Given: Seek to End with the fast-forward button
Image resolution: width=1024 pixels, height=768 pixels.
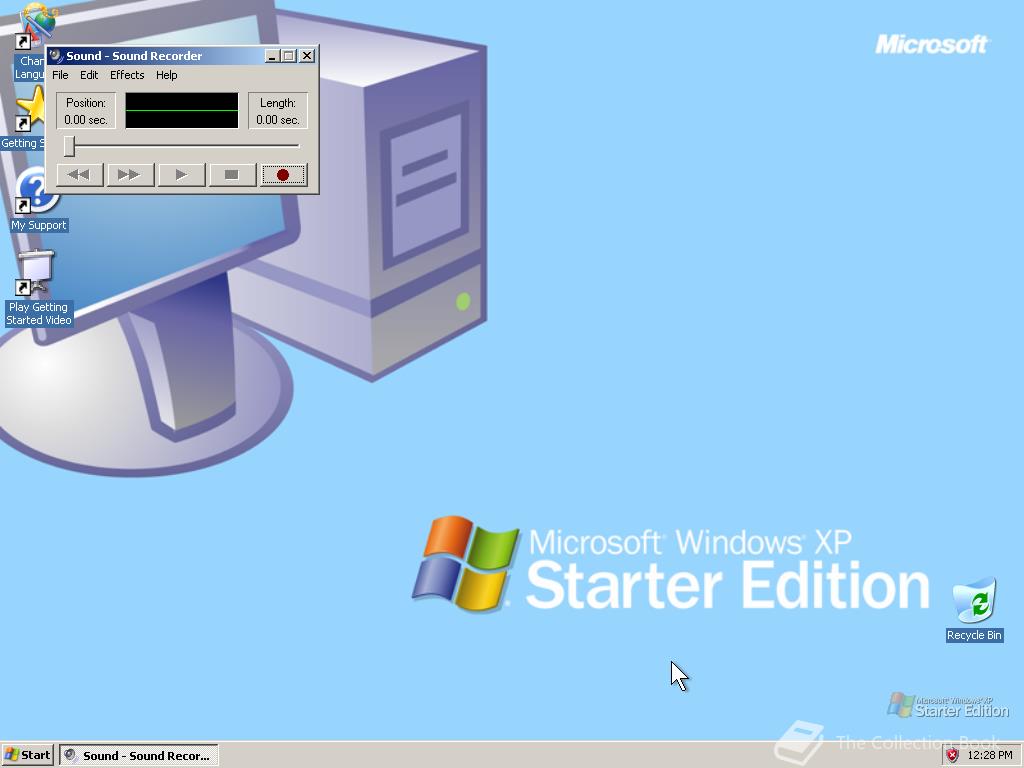Looking at the screenshot, I should pos(130,175).
